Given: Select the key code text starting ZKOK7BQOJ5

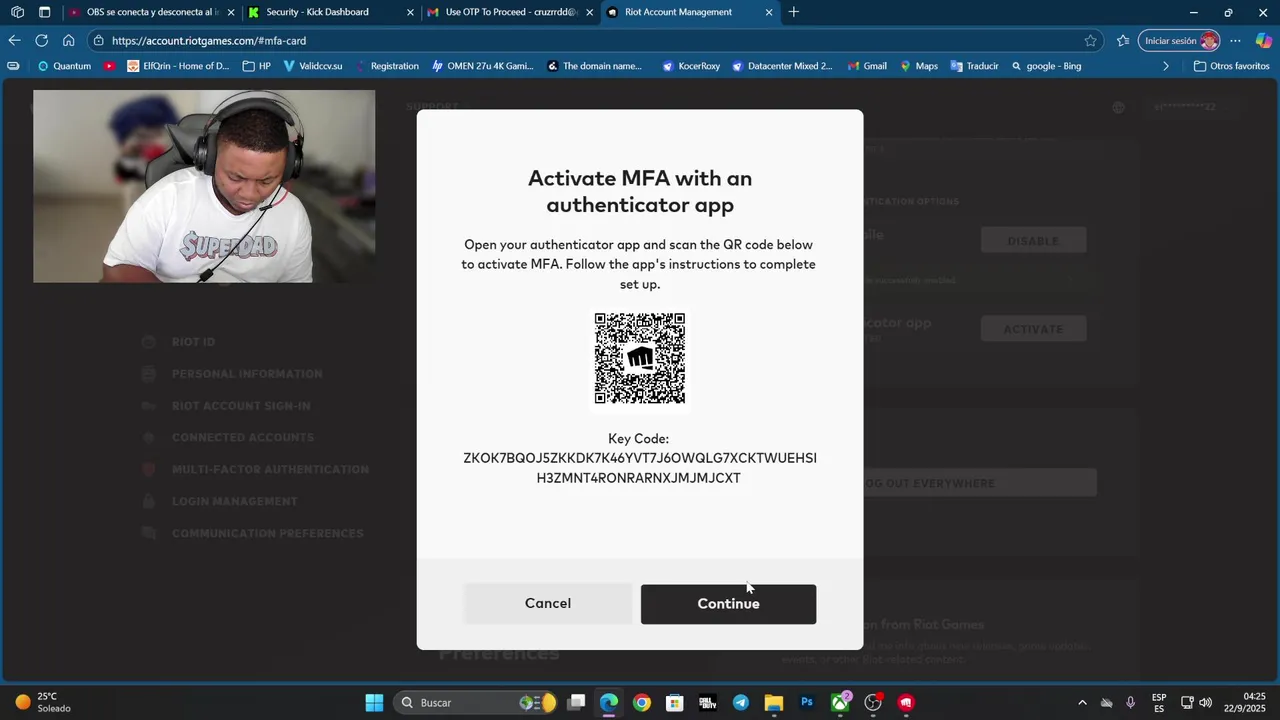Looking at the screenshot, I should point(640,468).
